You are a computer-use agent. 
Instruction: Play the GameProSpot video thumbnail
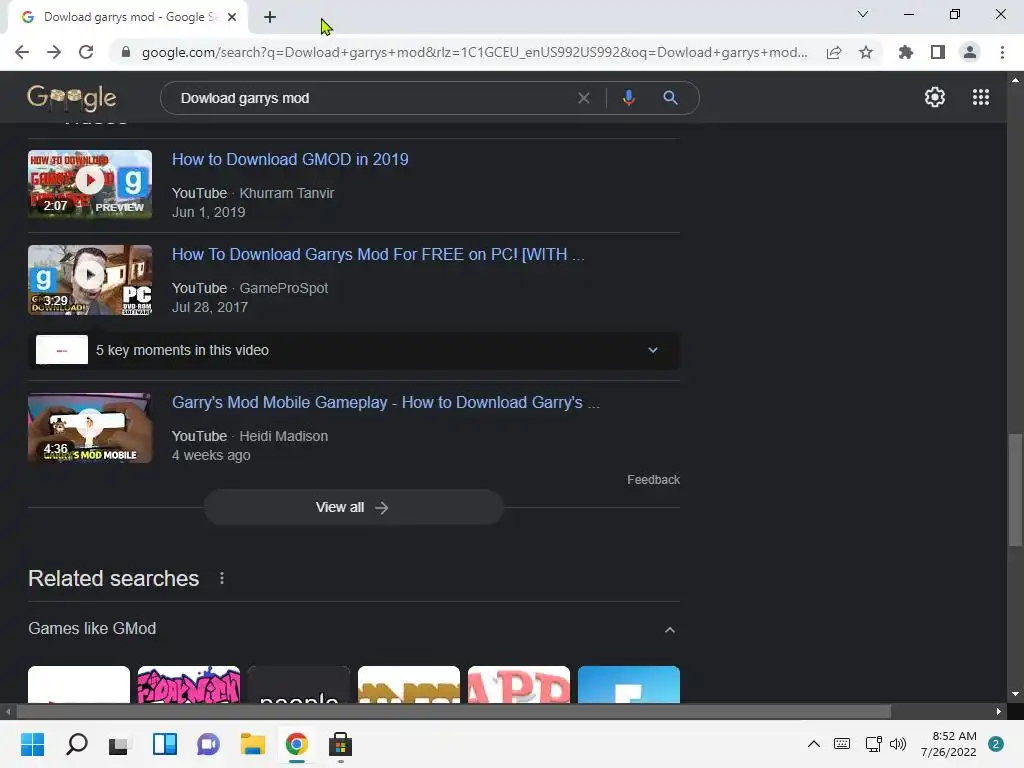tap(90, 280)
